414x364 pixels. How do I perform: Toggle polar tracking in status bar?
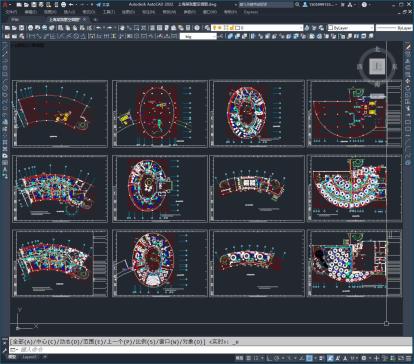[276, 358]
